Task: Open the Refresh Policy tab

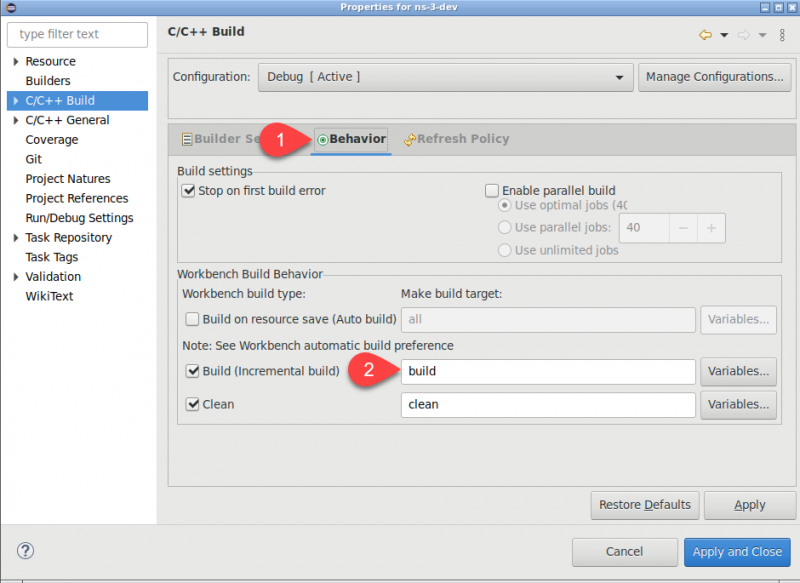Action: [x=457, y=139]
